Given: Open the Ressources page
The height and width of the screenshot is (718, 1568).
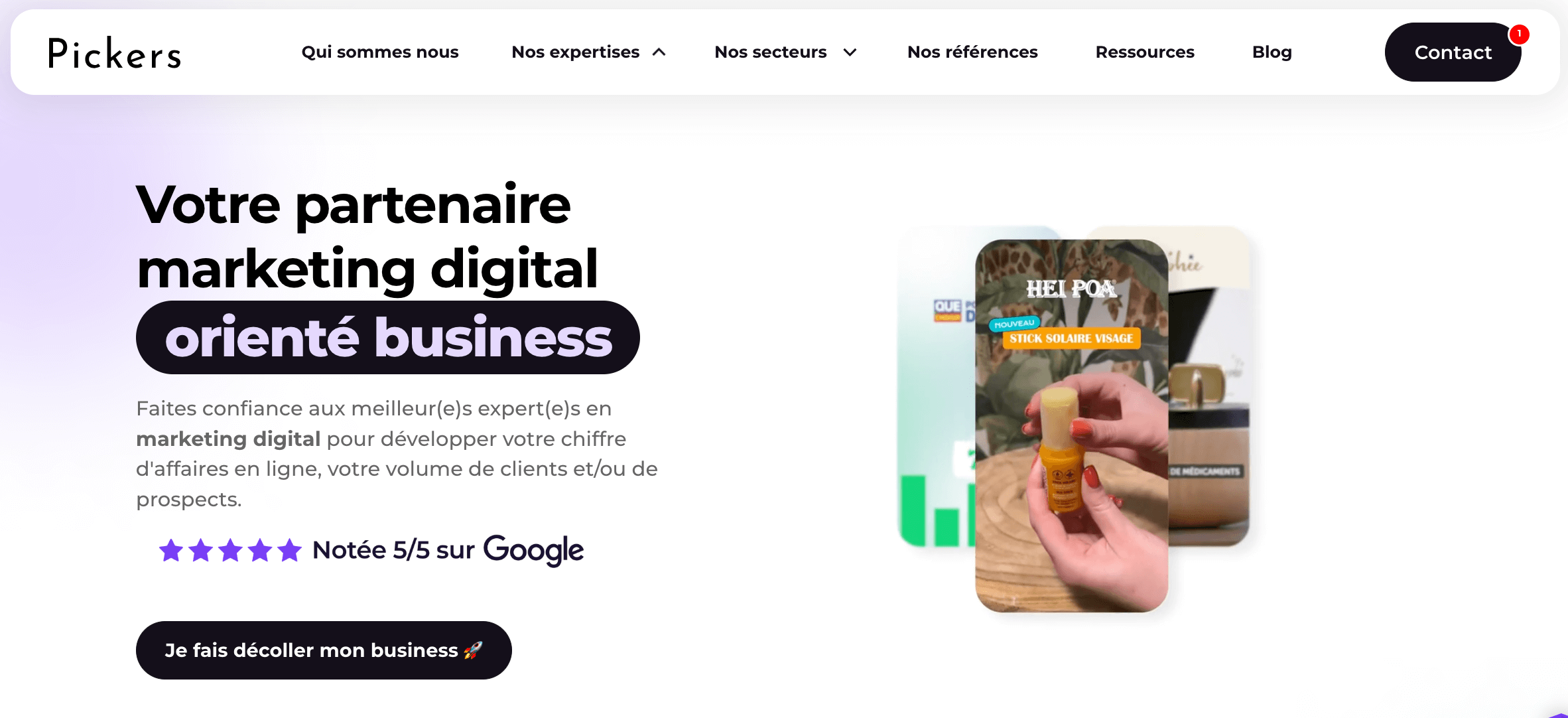Looking at the screenshot, I should 1145,52.
